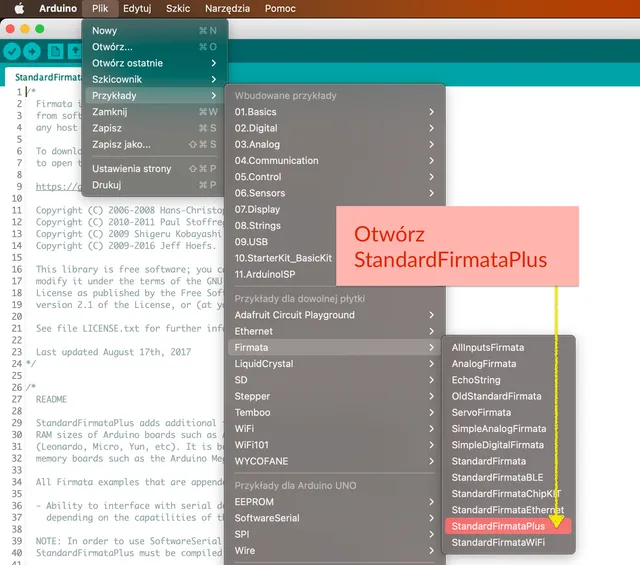Select 08.Strings examples entry

[x=282, y=226]
